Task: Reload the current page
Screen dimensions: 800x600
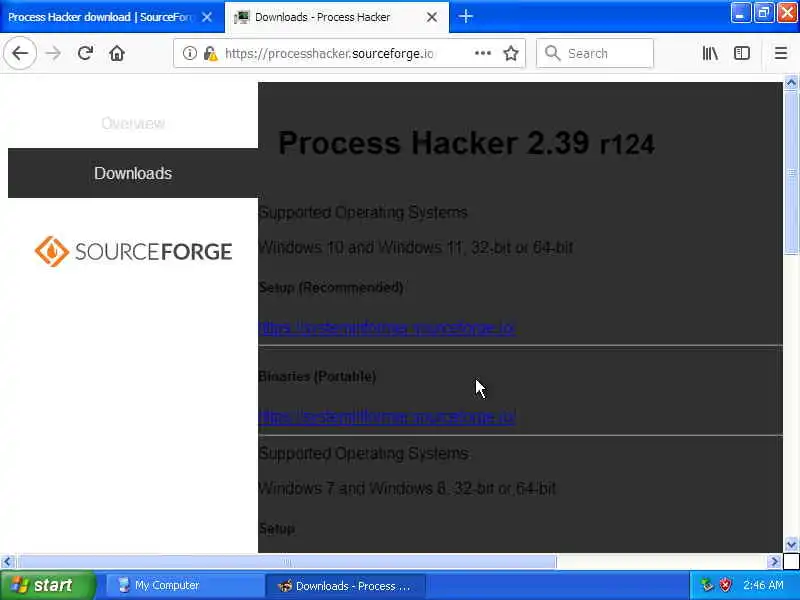Action: tap(85, 53)
